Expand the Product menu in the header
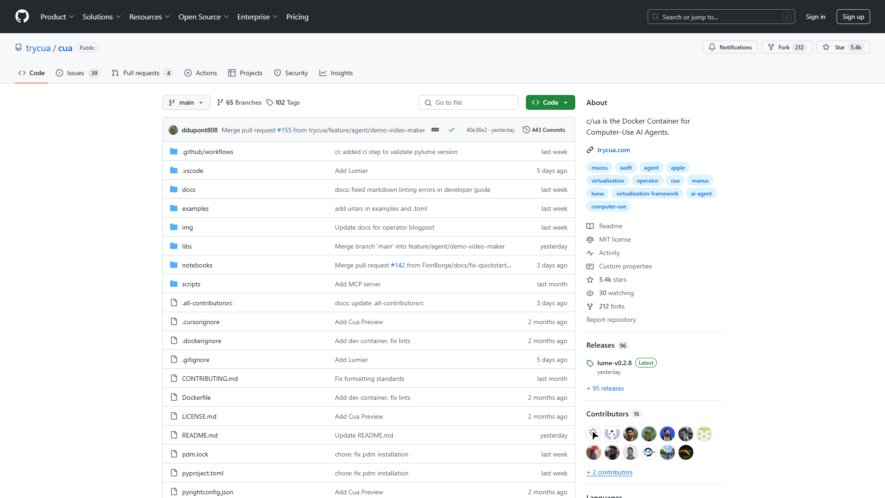This screenshot has height=498, width=885. pos(56,17)
